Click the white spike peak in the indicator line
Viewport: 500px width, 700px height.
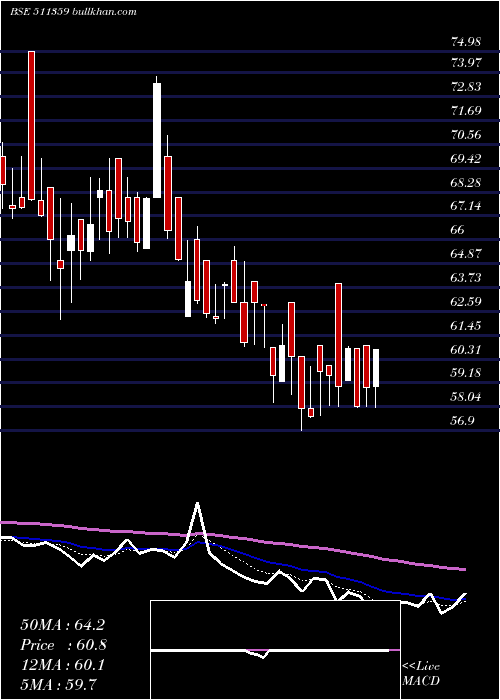click(197, 504)
